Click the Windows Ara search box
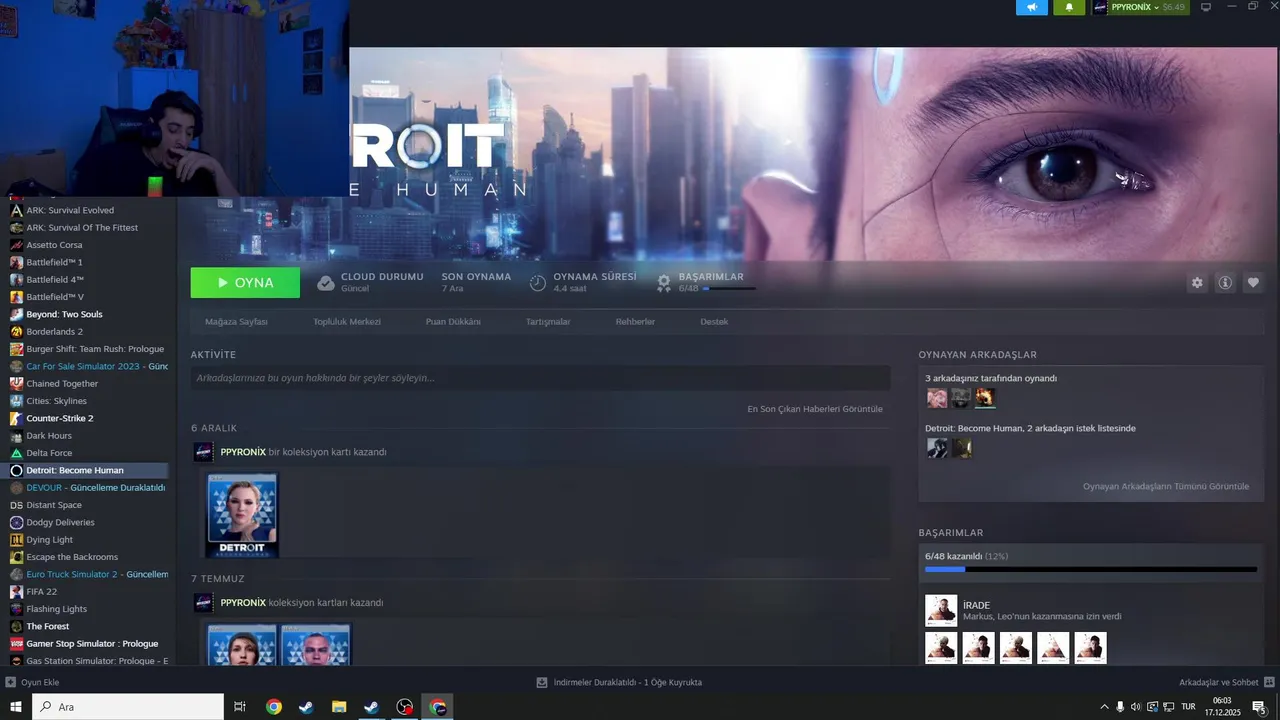 128,707
